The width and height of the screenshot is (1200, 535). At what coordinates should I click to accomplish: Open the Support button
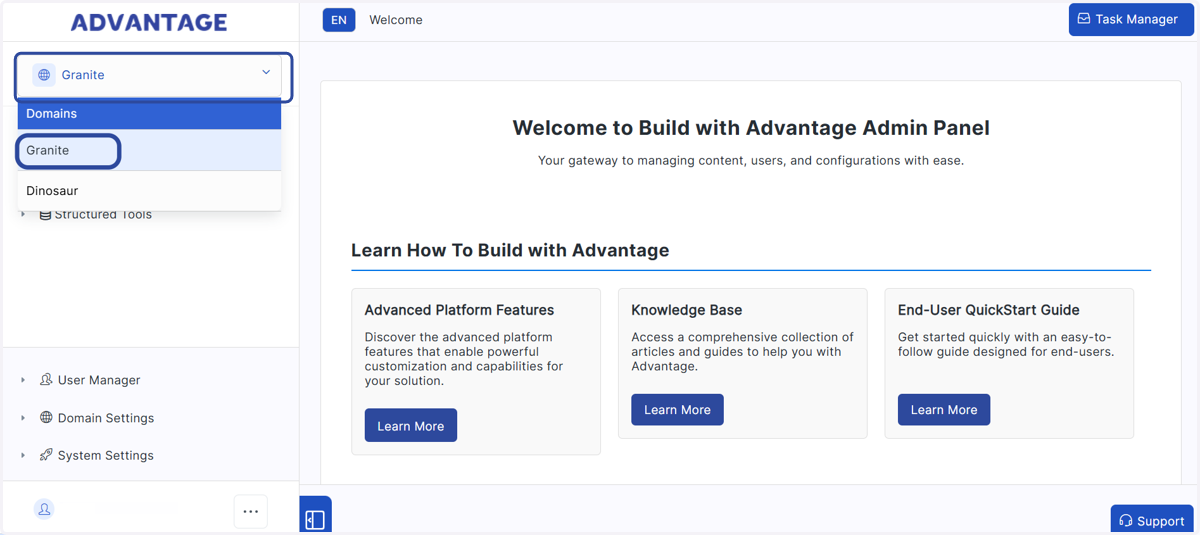click(x=1152, y=520)
